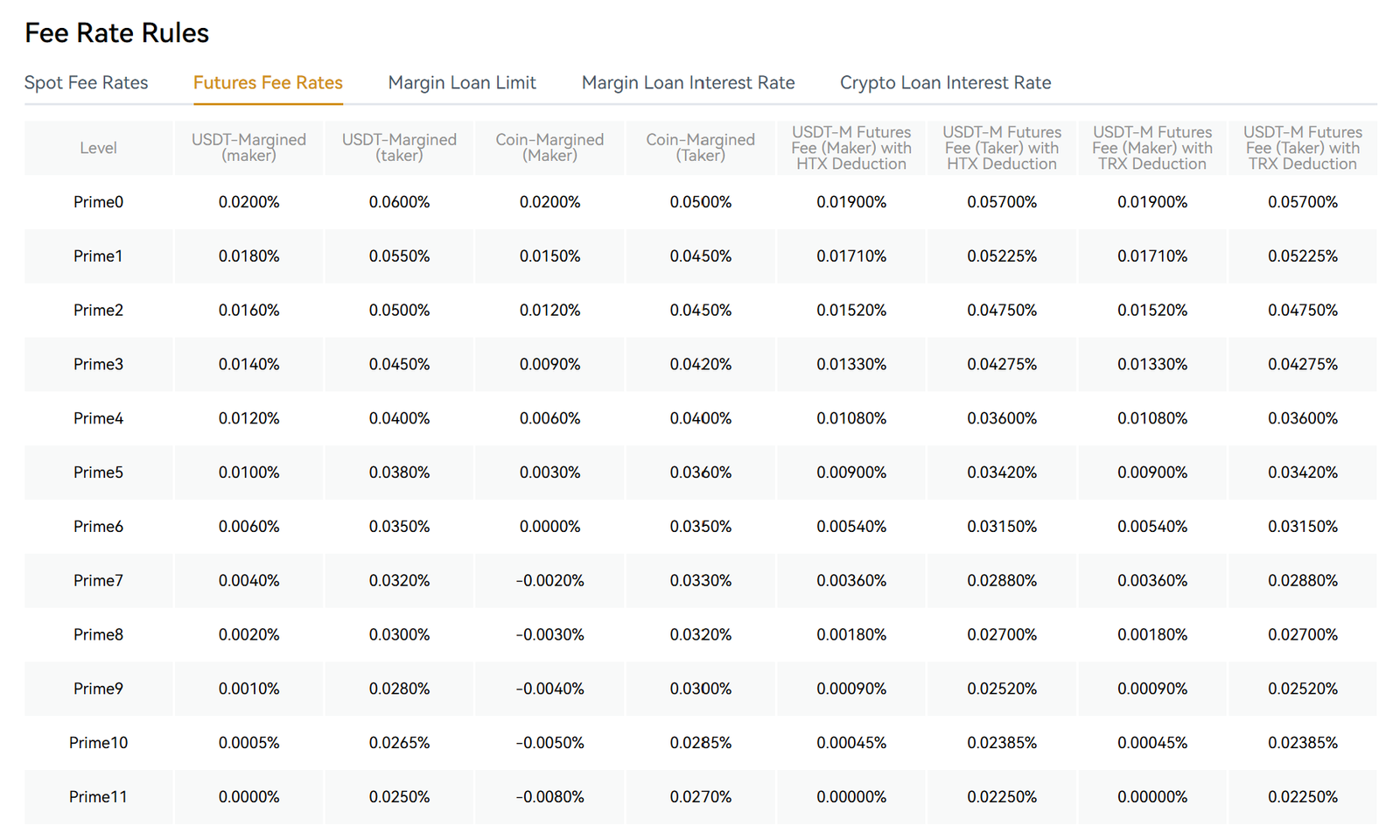The height and width of the screenshot is (840, 1400).
Task: Open the Futures Fee Rates tab
Action: 267,82
